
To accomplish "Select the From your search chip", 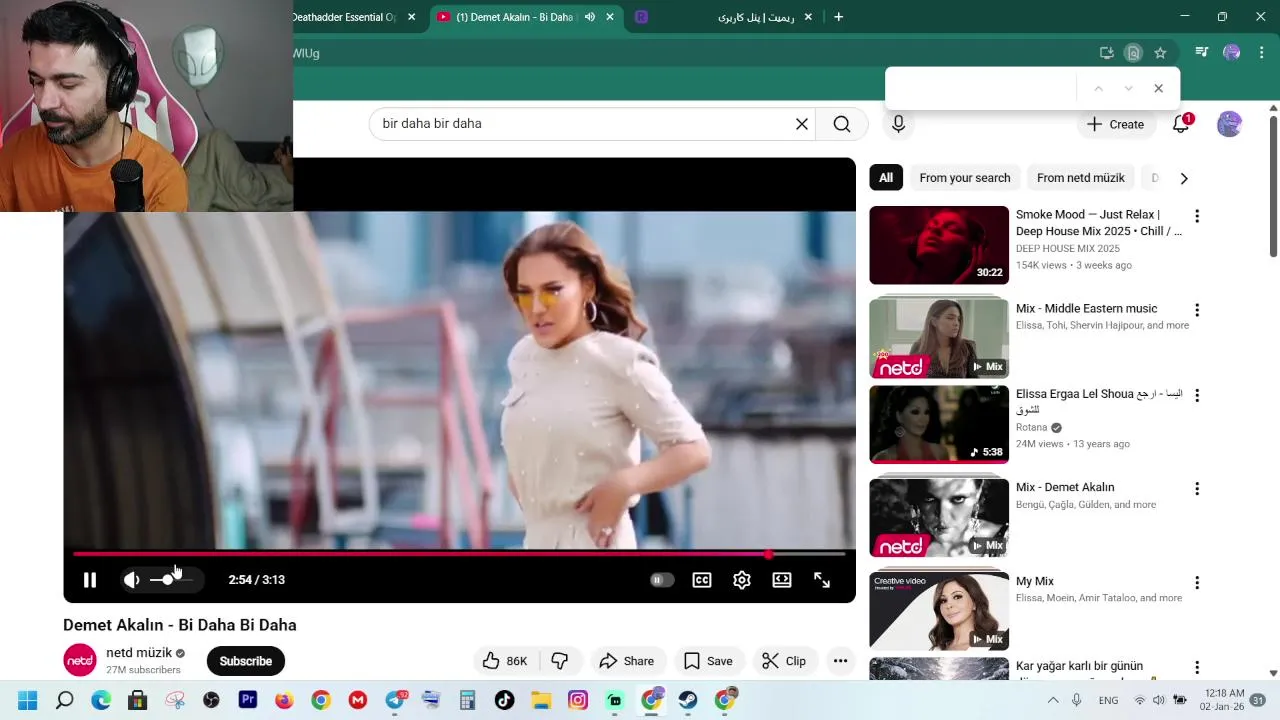I will [x=965, y=178].
